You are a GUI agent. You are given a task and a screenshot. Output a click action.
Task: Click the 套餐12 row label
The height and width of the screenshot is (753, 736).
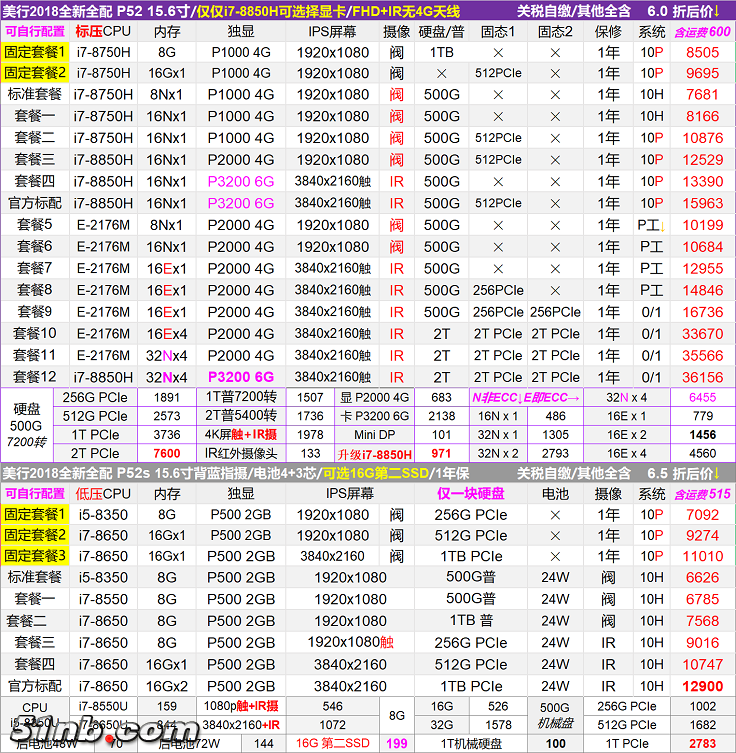[35, 377]
